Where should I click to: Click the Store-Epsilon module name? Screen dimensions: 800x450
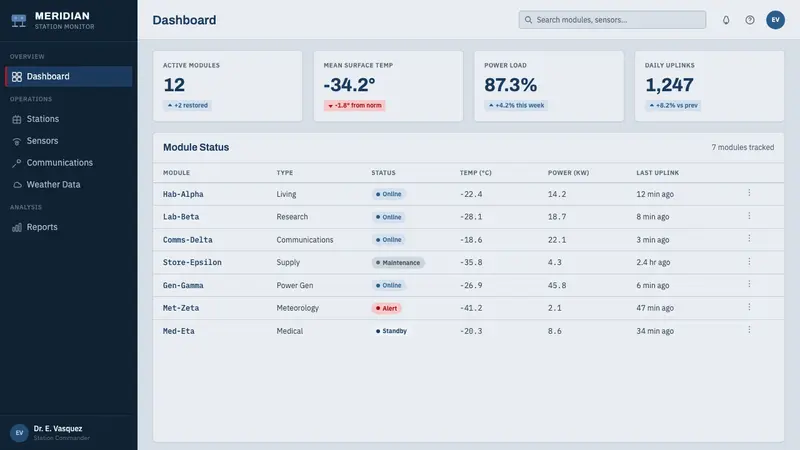point(192,262)
